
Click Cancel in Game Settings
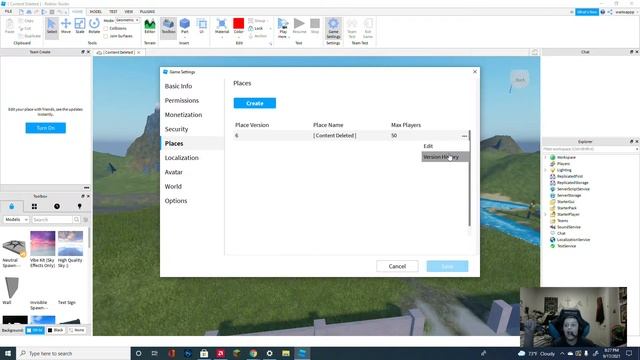[397, 266]
